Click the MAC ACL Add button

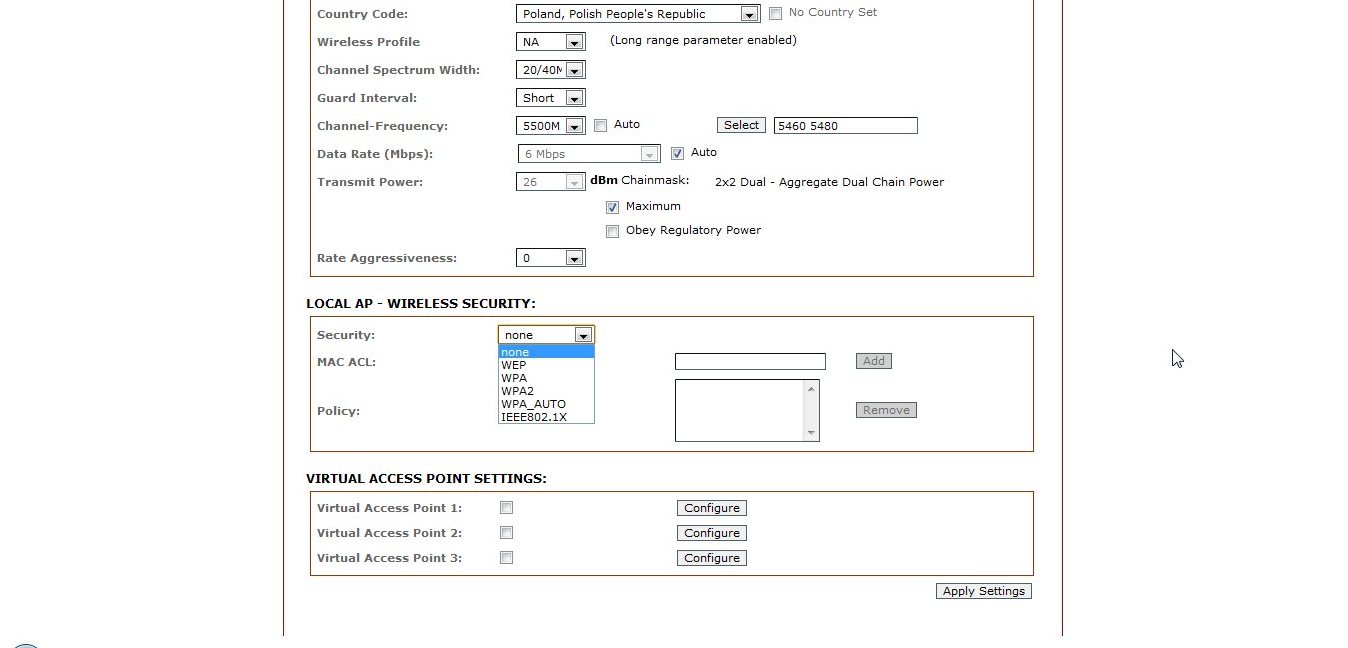874,361
